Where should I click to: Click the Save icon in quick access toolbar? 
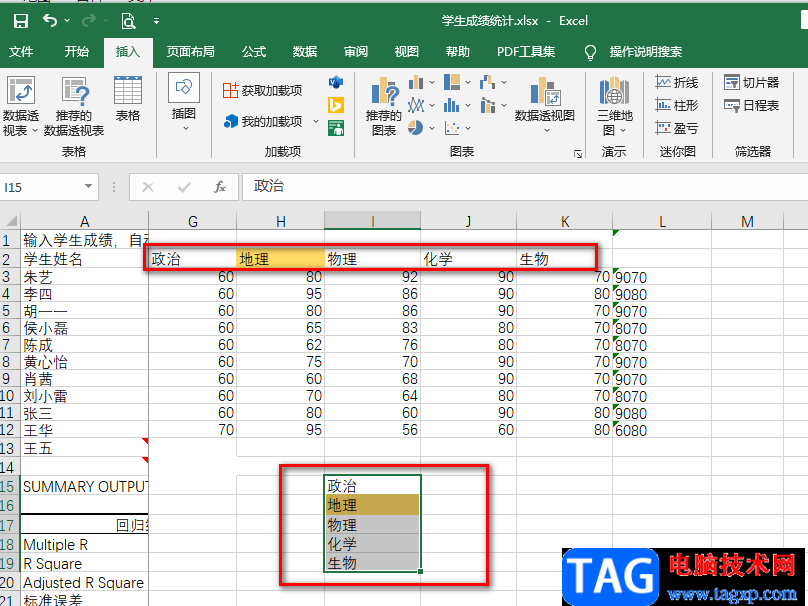click(x=21, y=21)
